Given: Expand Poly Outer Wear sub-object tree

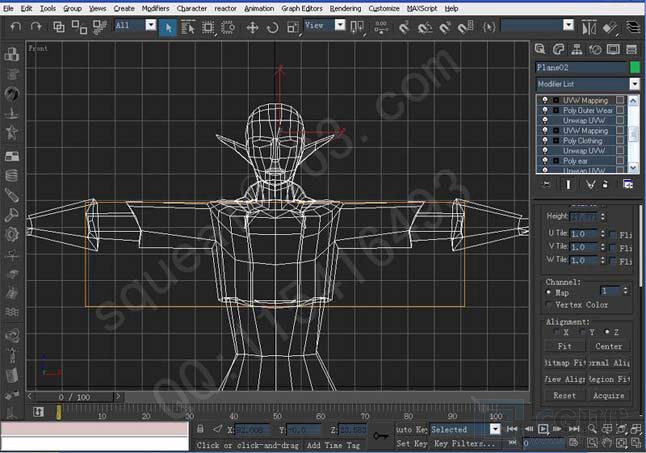Looking at the screenshot, I should [x=556, y=110].
